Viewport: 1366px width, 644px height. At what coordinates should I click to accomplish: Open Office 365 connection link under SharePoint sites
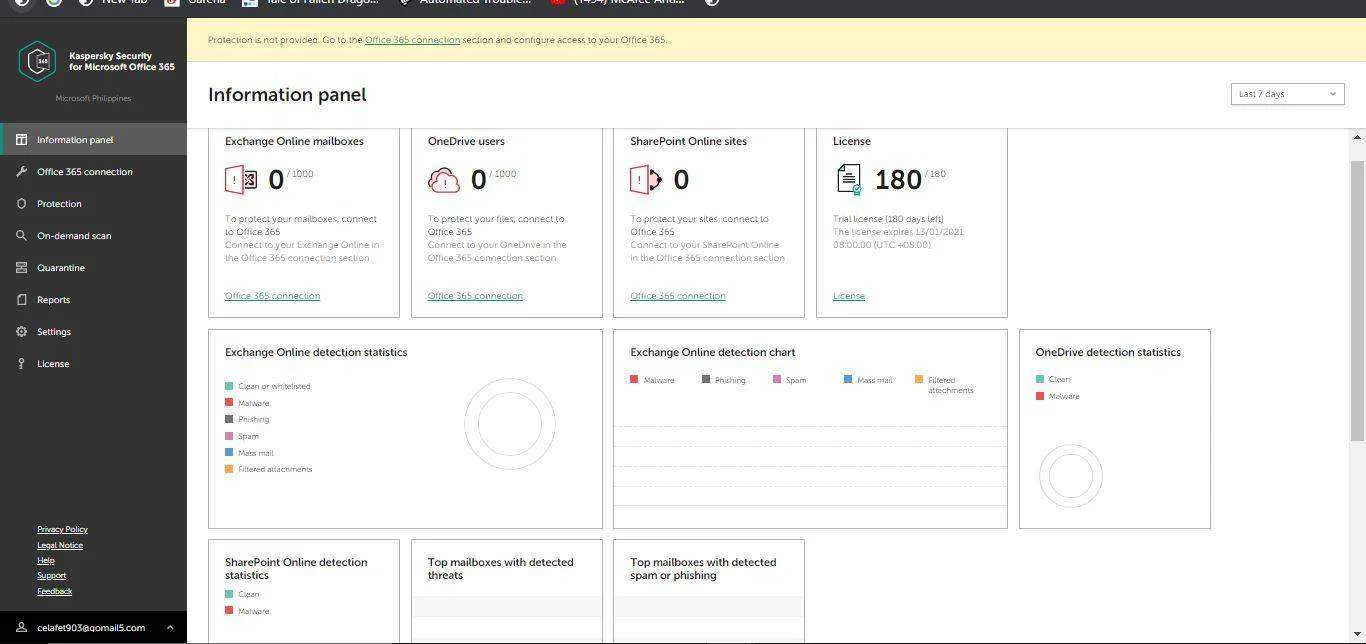[678, 296]
